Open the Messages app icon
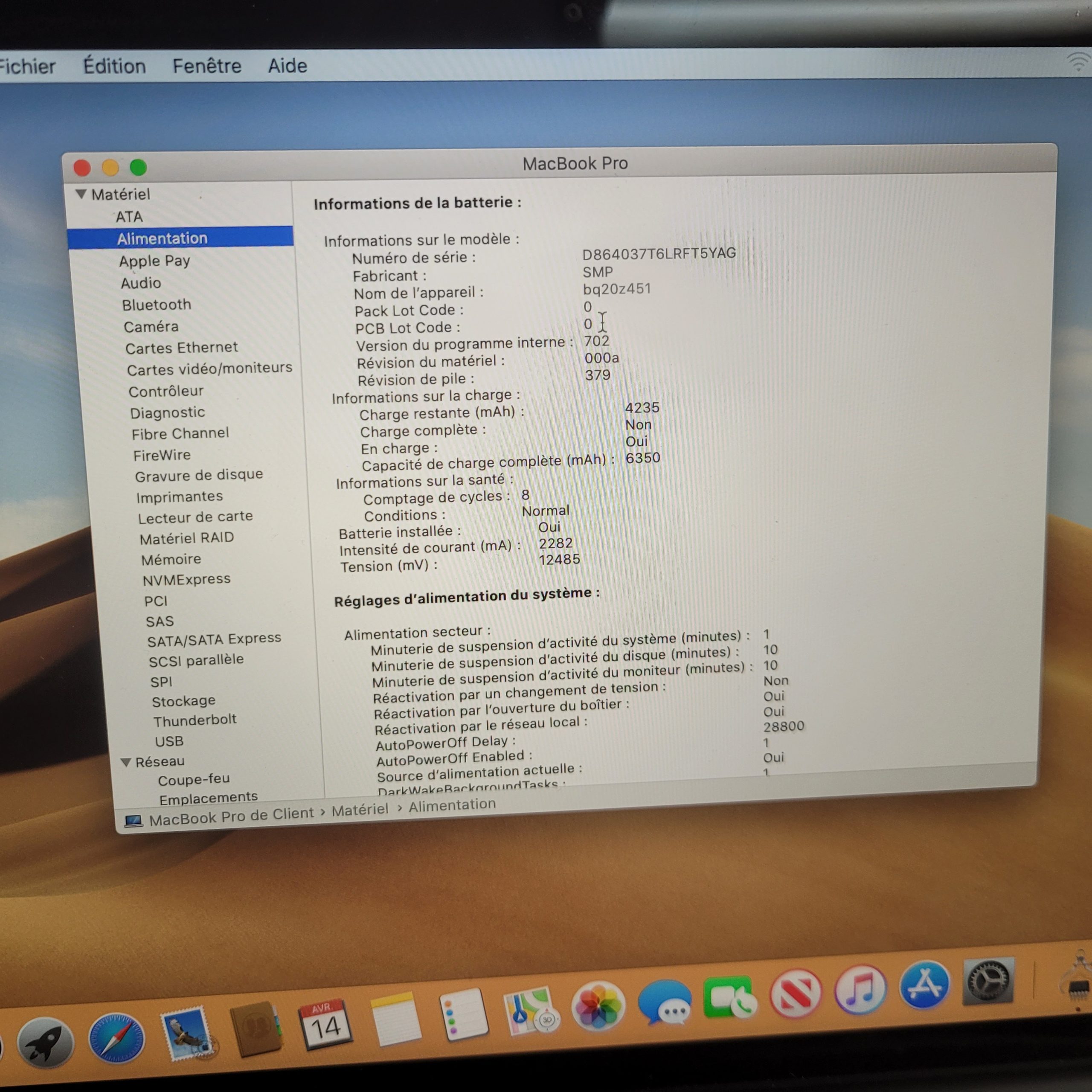Screen dimensions: 1092x1092 tap(665, 1002)
